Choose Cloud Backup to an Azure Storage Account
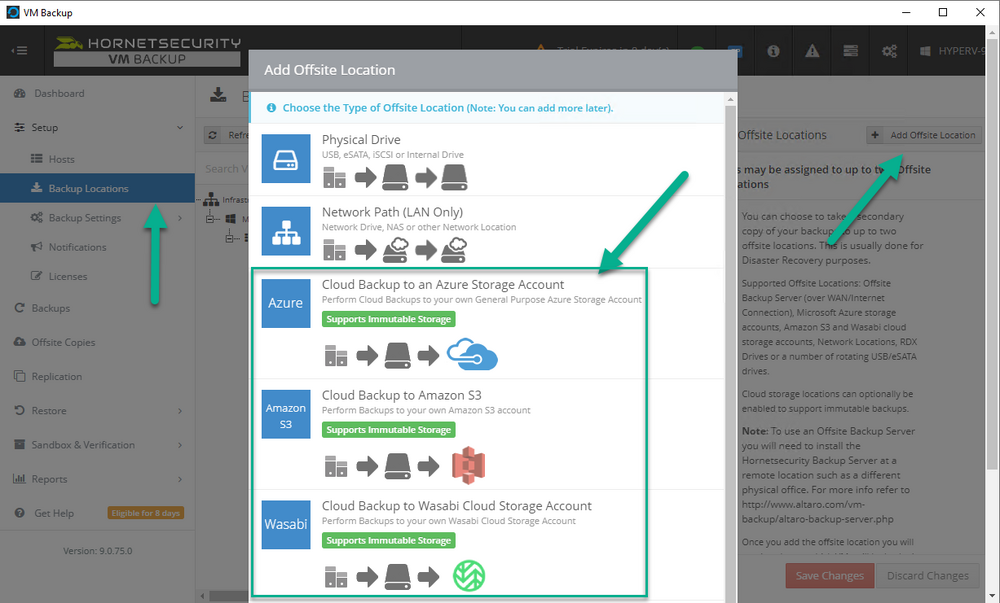This screenshot has width=1000, height=603. coord(443,284)
